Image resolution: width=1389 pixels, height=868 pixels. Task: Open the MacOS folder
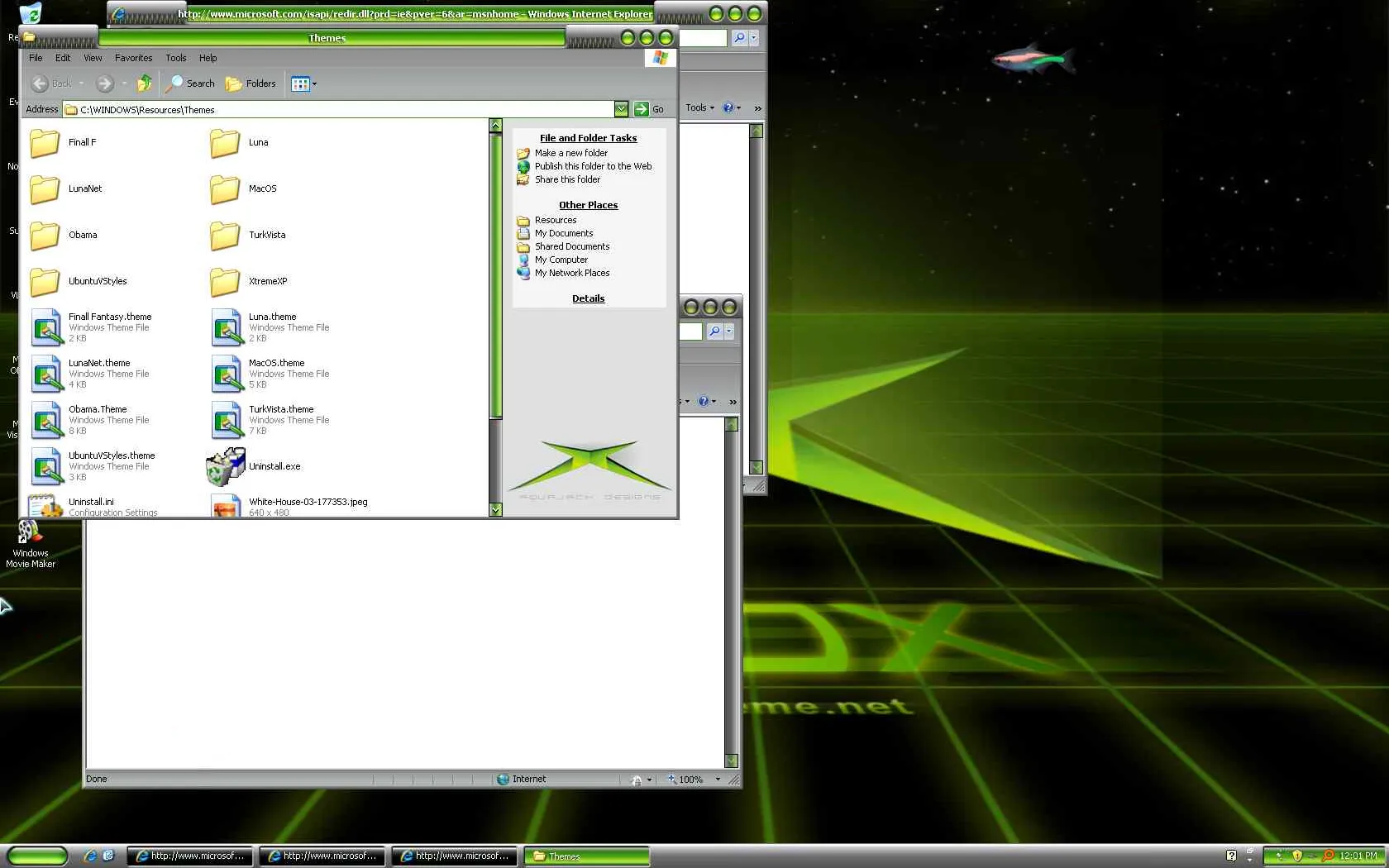tap(225, 189)
